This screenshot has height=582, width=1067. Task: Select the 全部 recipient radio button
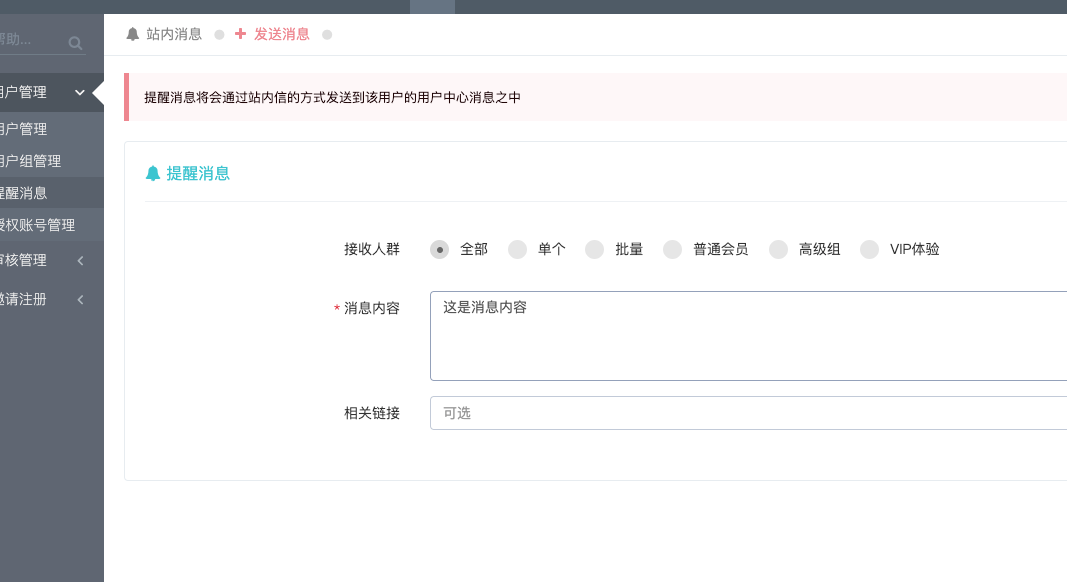440,250
